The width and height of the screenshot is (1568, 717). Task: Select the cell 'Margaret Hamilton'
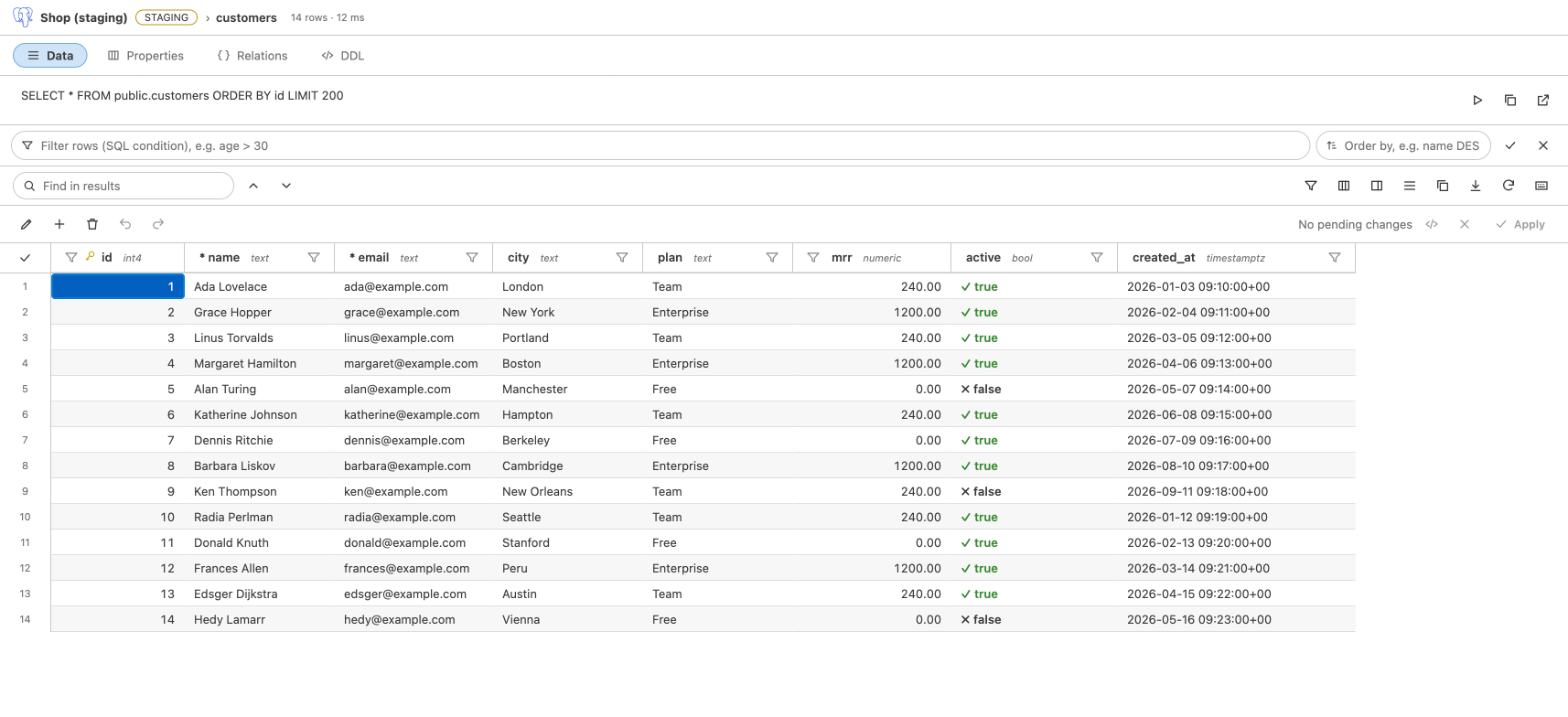coord(259,364)
